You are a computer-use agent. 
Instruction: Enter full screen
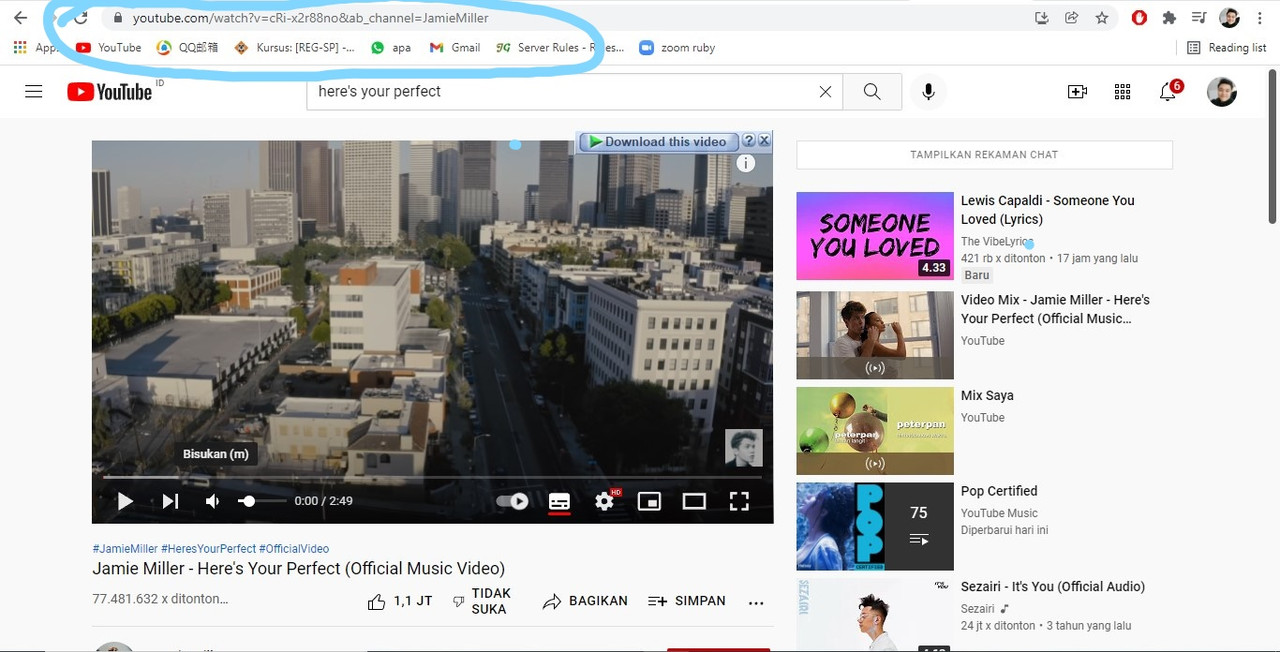pos(739,501)
